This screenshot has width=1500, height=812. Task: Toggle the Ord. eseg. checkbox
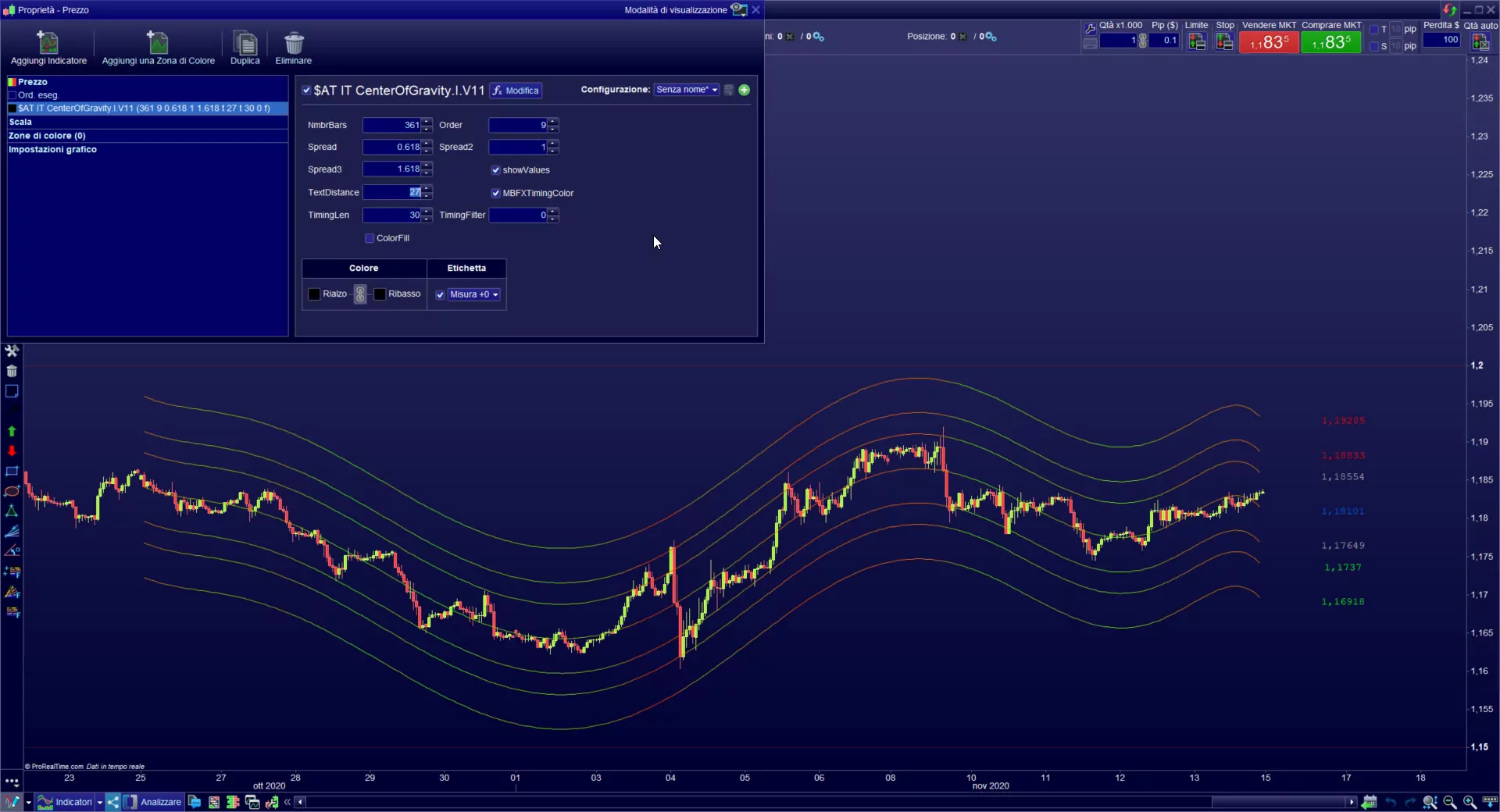[12, 95]
